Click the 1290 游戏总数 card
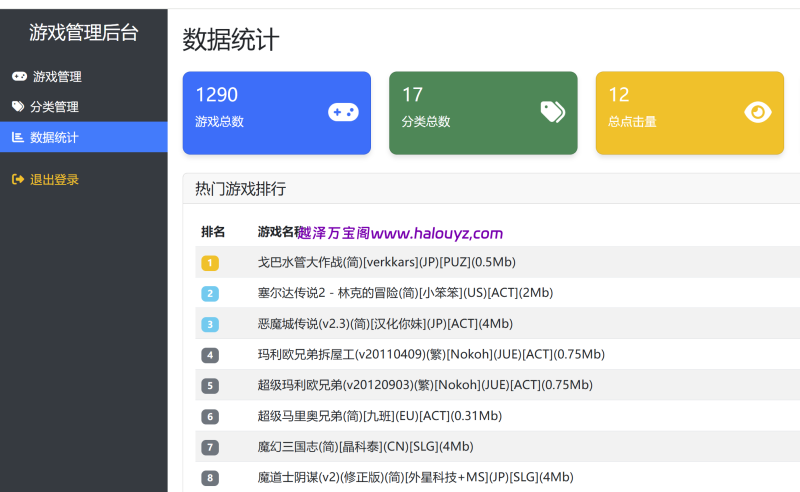 coord(277,113)
